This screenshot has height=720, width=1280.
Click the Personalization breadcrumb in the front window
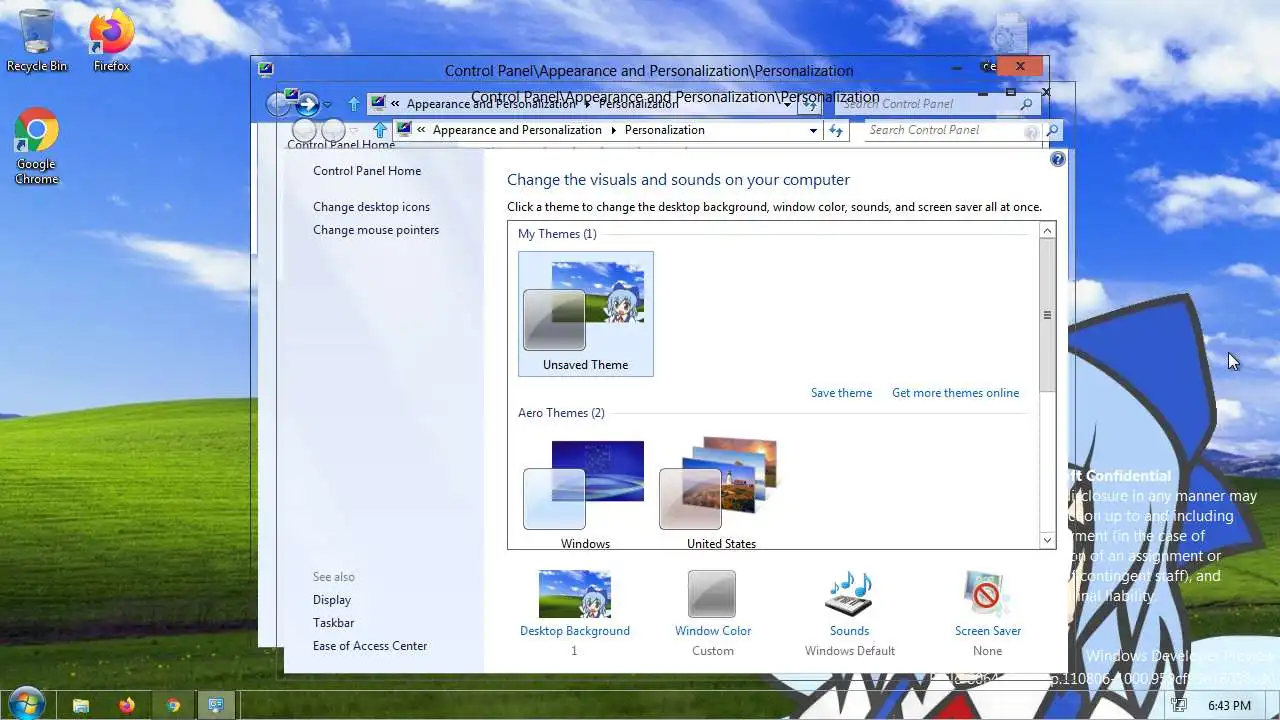tap(665, 130)
